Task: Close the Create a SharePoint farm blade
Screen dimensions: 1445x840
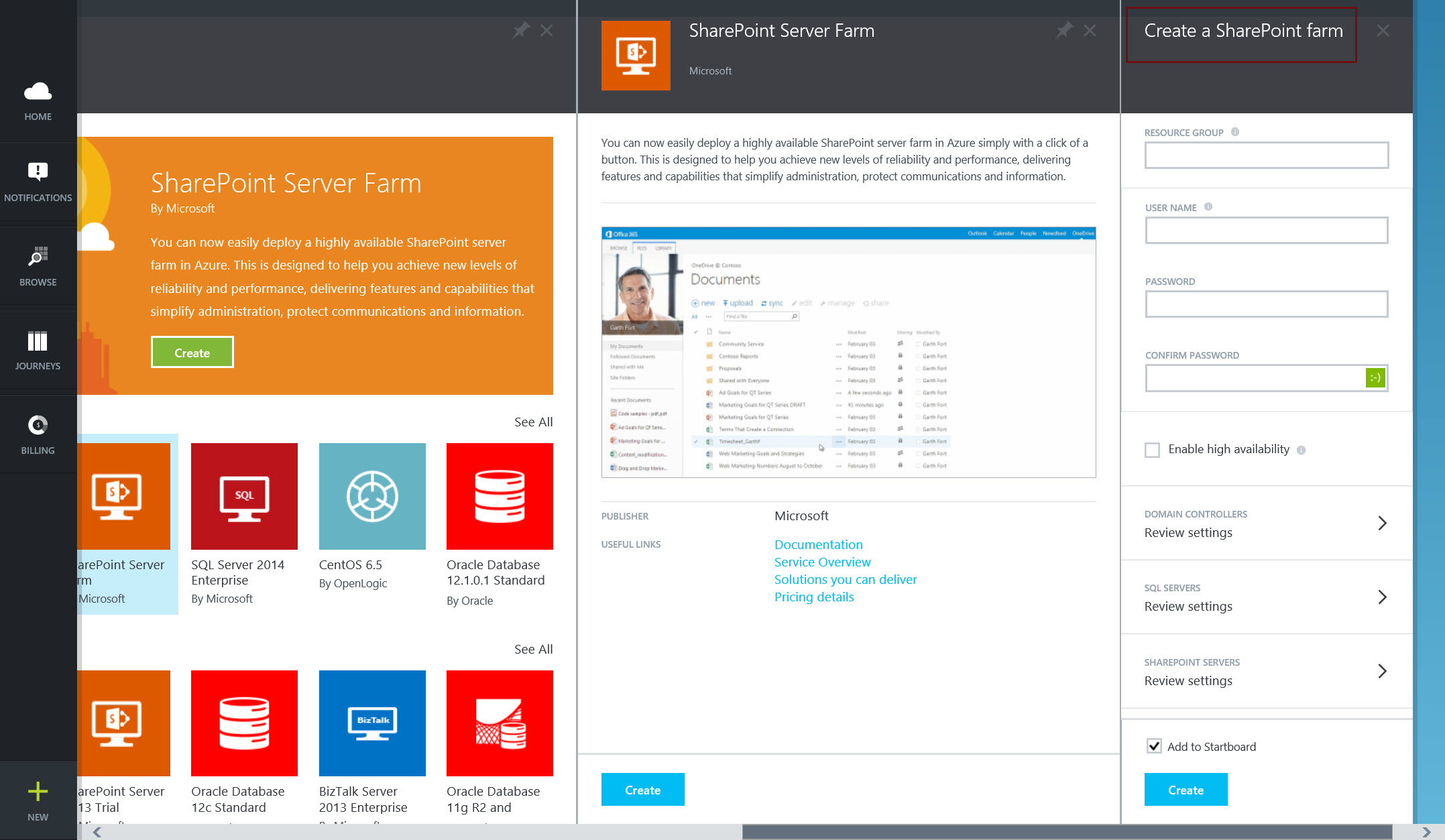Action: (x=1383, y=30)
